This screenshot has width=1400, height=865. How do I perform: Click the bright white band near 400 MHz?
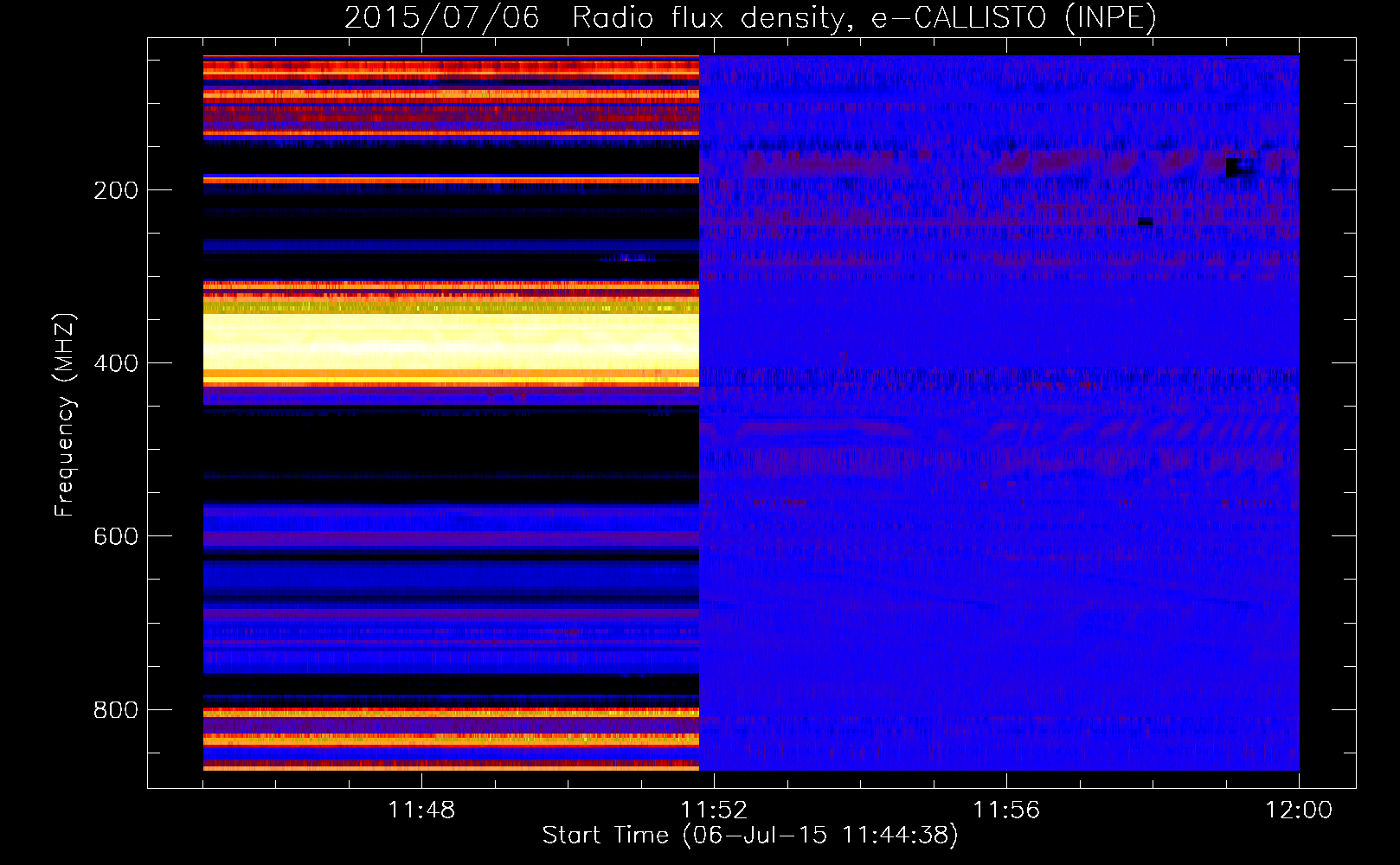(x=451, y=341)
